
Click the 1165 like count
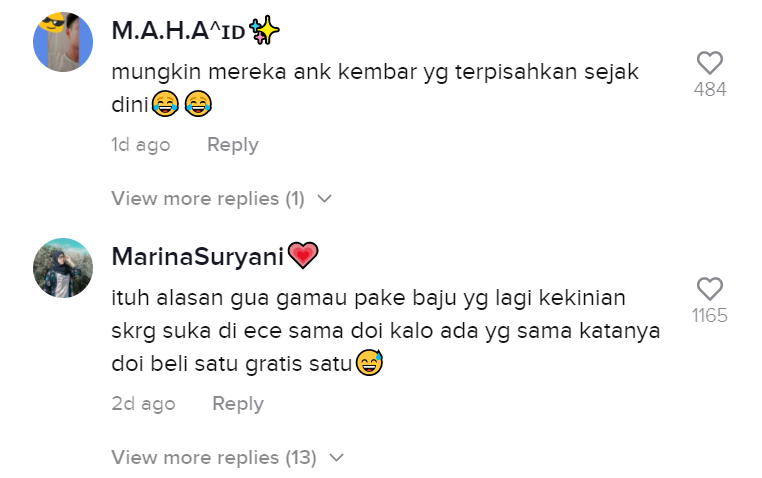[710, 316]
